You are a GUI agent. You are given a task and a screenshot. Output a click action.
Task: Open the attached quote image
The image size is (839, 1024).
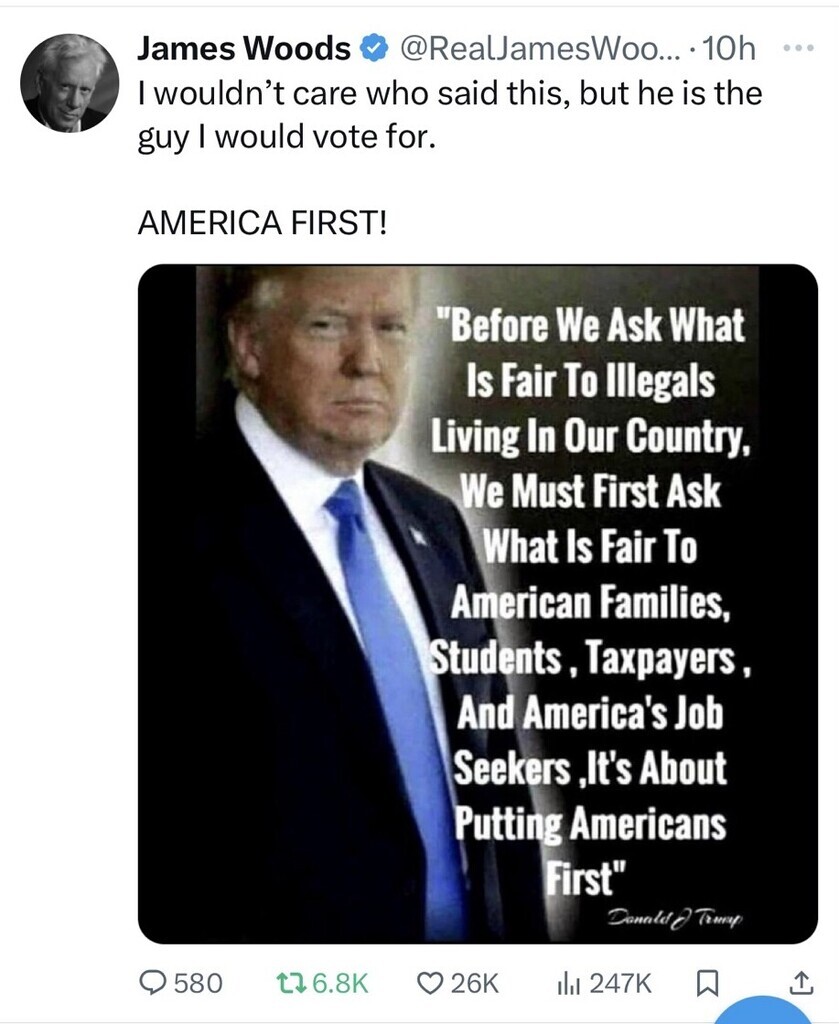click(477, 603)
